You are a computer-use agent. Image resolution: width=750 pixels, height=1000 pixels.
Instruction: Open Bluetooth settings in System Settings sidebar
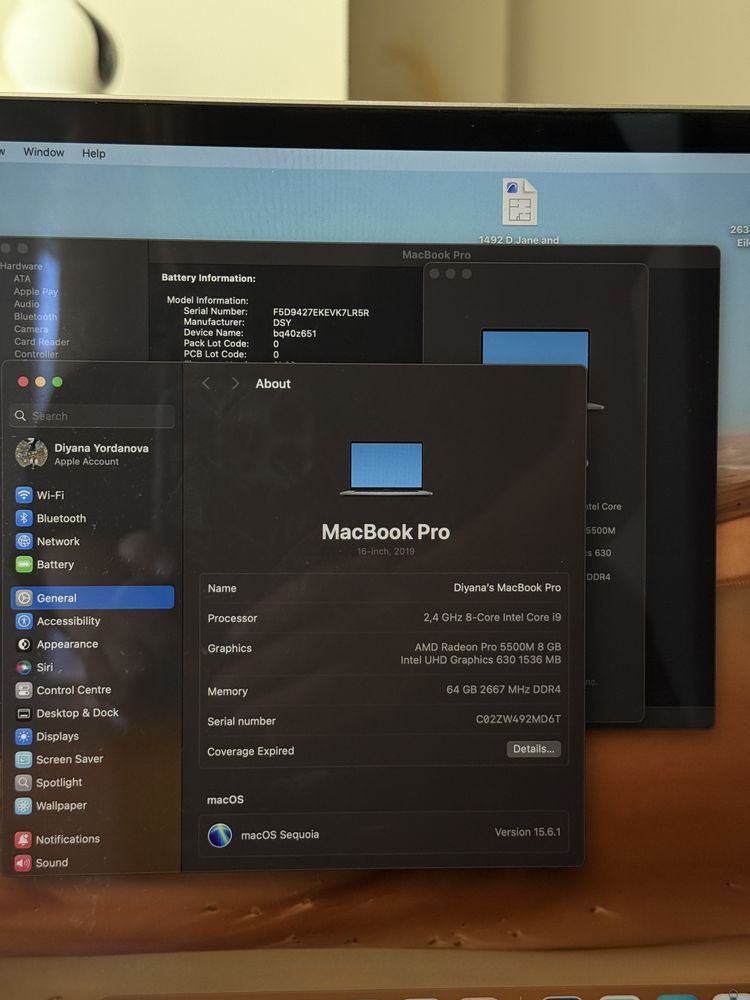click(50, 518)
